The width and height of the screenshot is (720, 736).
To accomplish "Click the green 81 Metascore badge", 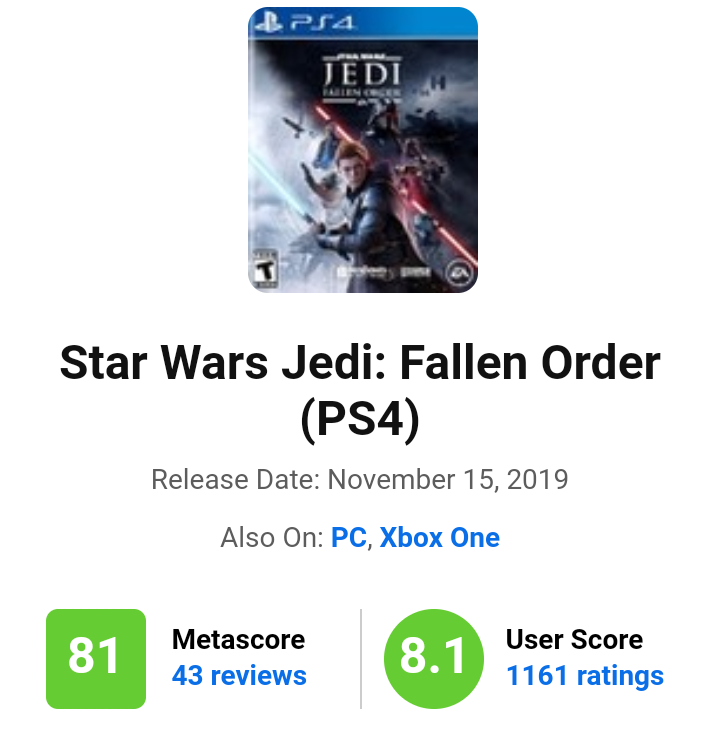I will pyautogui.click(x=96, y=659).
